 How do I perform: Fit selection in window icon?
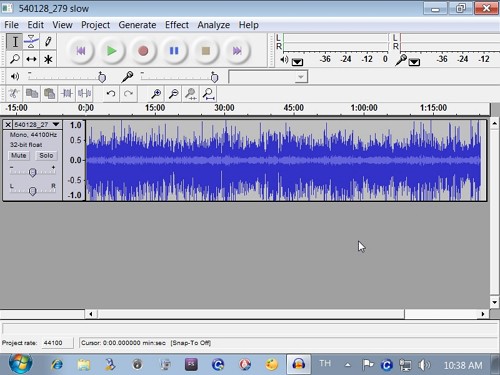tap(191, 94)
